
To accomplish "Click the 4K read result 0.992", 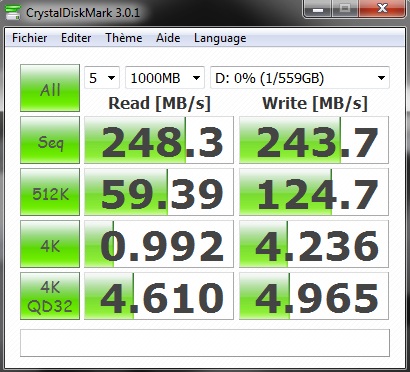I will pos(159,244).
